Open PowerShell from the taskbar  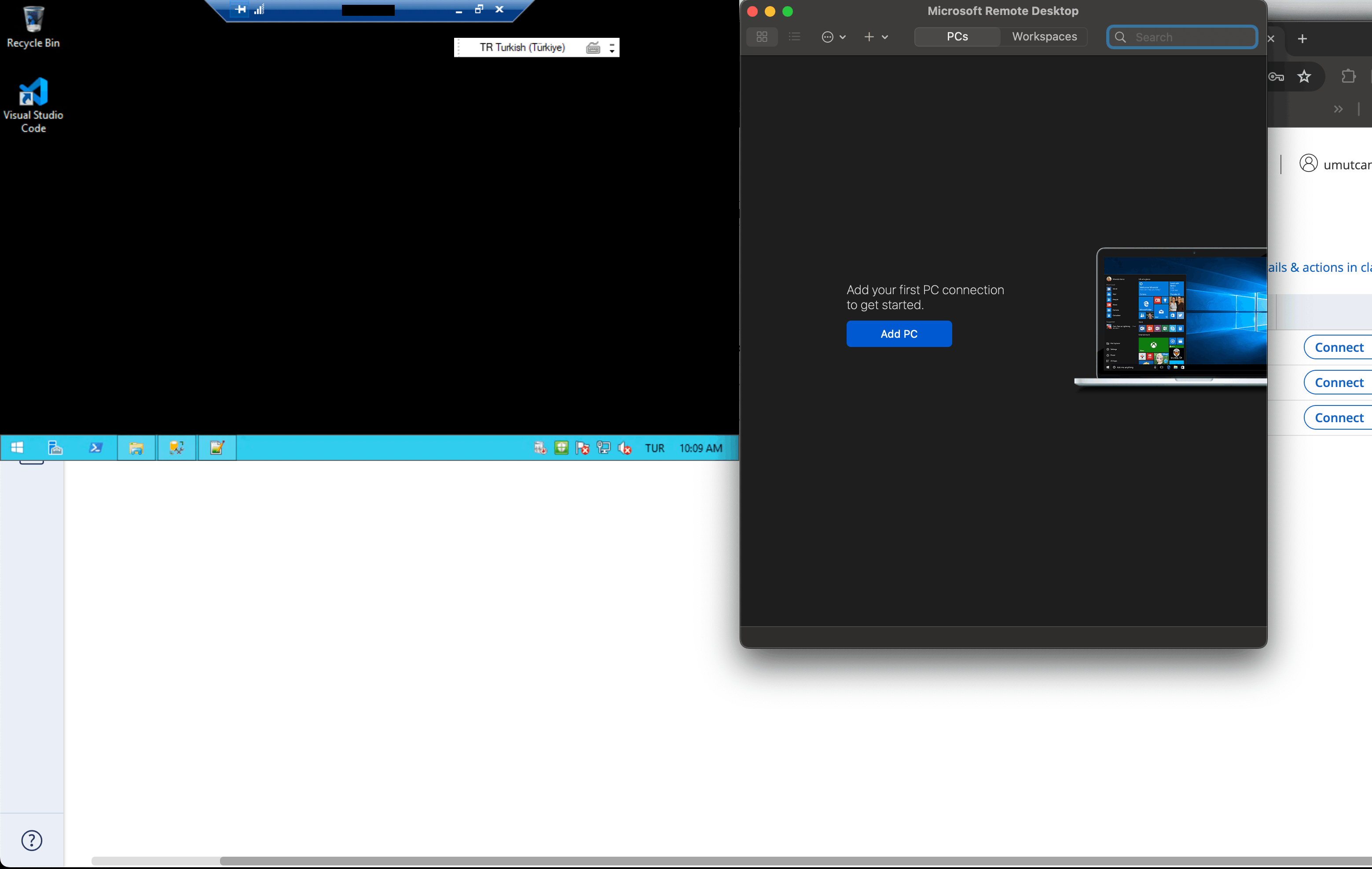96,448
